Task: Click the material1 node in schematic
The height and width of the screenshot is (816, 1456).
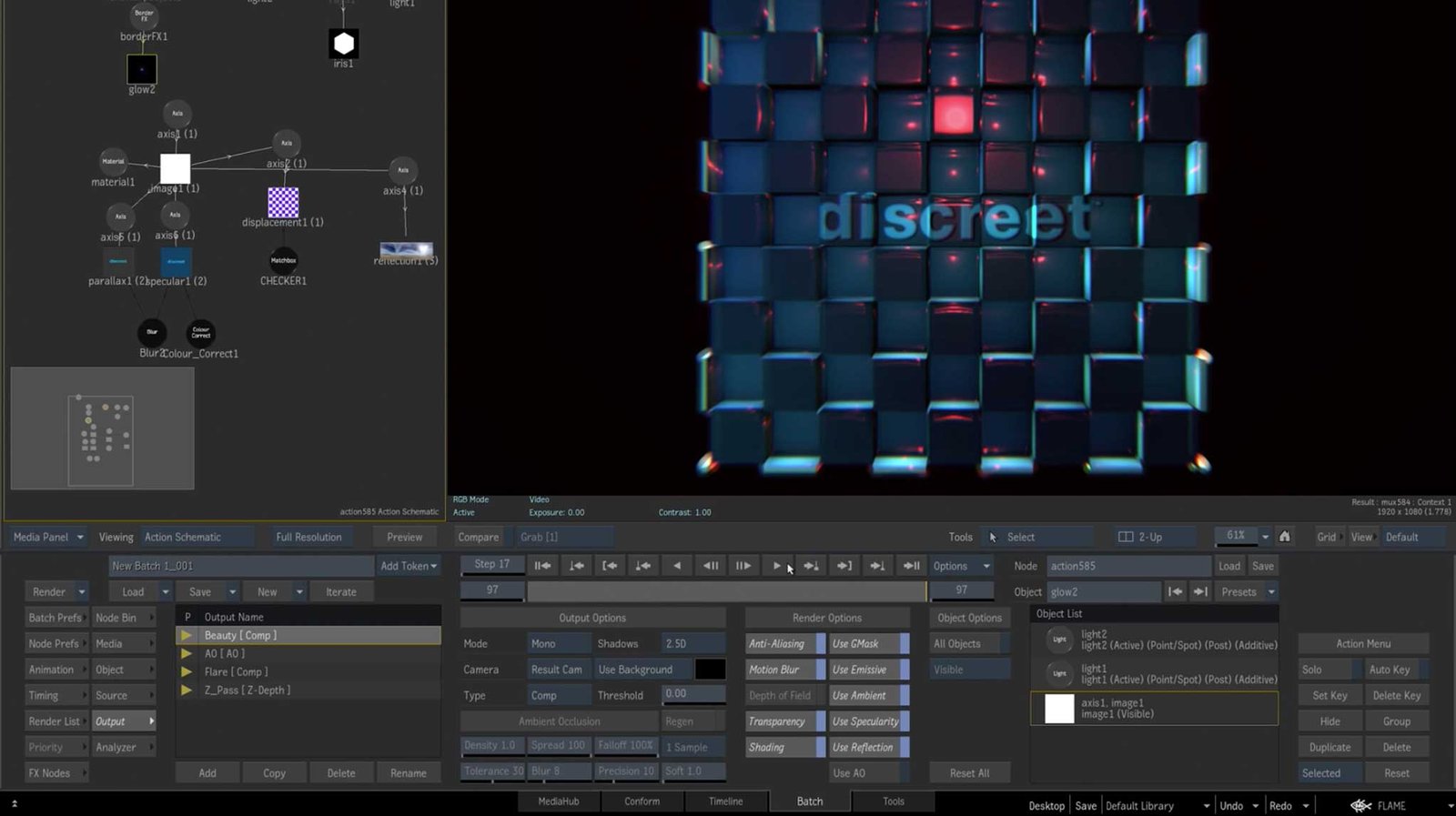Action: (113, 162)
